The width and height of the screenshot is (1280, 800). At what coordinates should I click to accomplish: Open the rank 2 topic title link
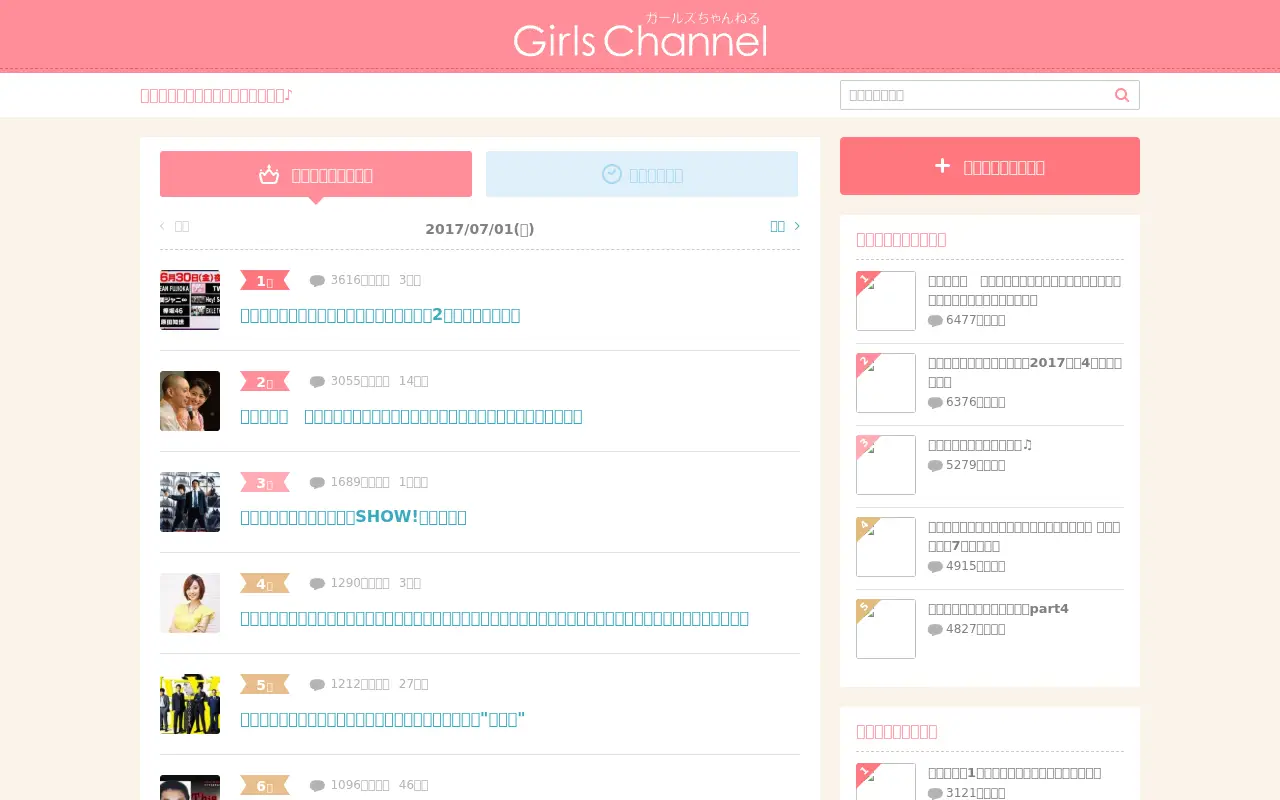coord(411,416)
